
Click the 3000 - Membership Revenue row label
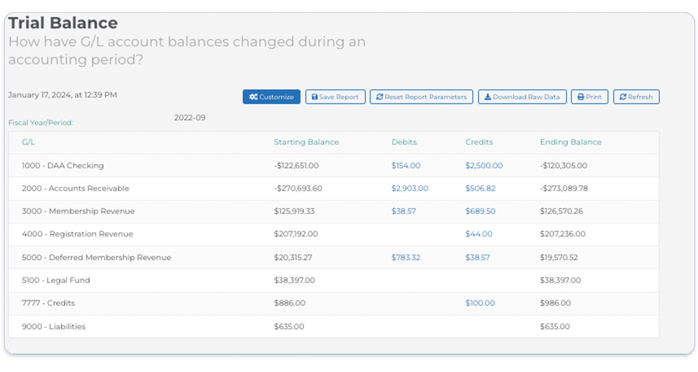click(78, 211)
